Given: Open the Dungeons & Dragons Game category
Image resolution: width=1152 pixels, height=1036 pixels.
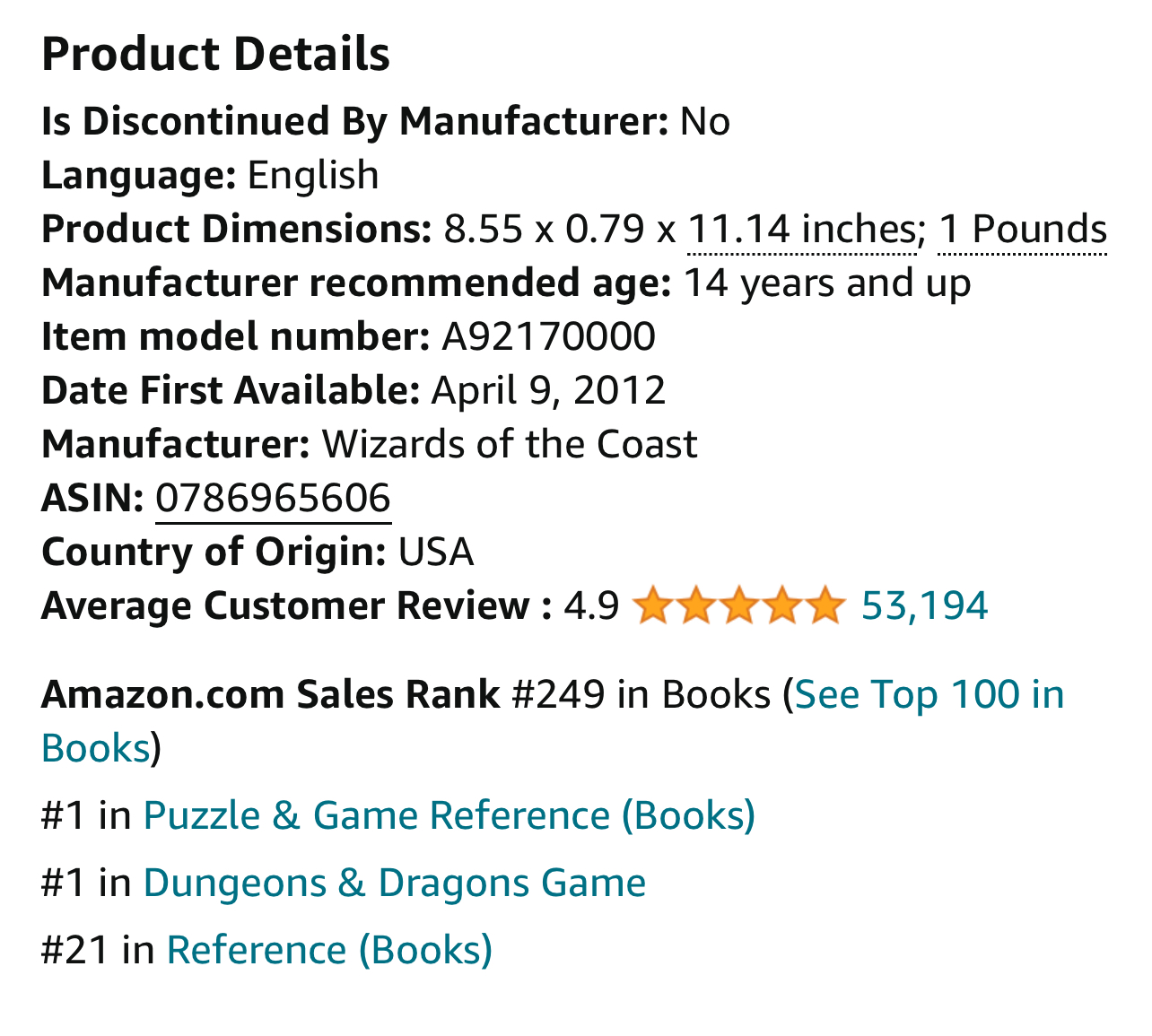Looking at the screenshot, I should [x=394, y=883].
